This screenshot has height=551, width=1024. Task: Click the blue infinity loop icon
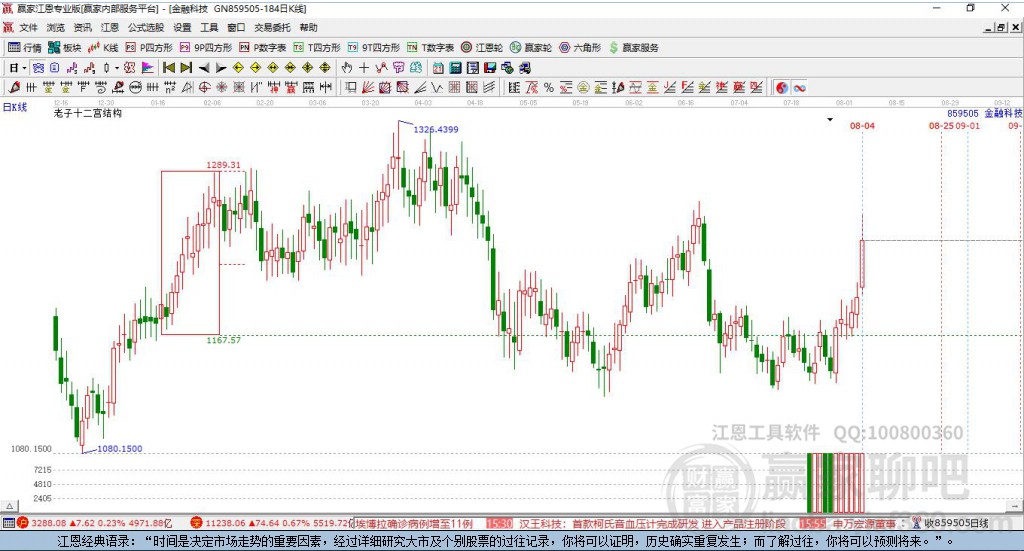(799, 87)
